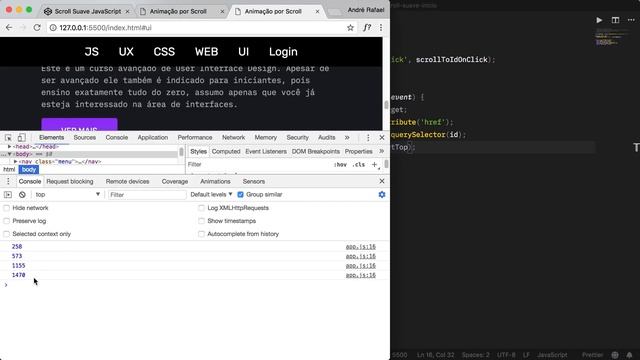Show more Styles pane tabs chevron

coord(381,151)
